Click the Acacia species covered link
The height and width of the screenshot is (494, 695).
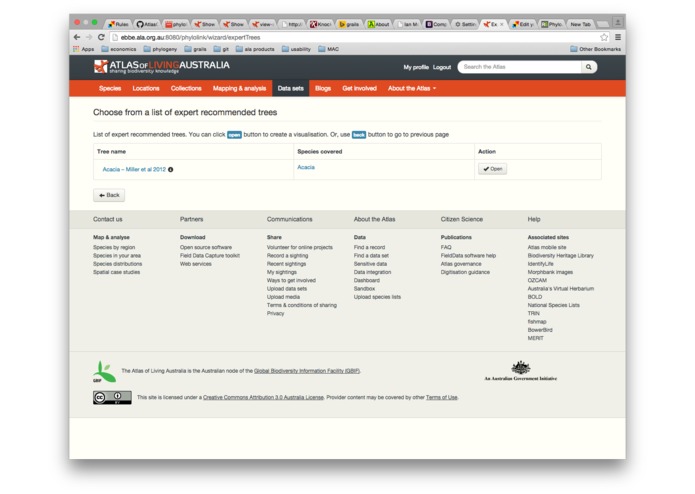pyautogui.click(x=306, y=167)
